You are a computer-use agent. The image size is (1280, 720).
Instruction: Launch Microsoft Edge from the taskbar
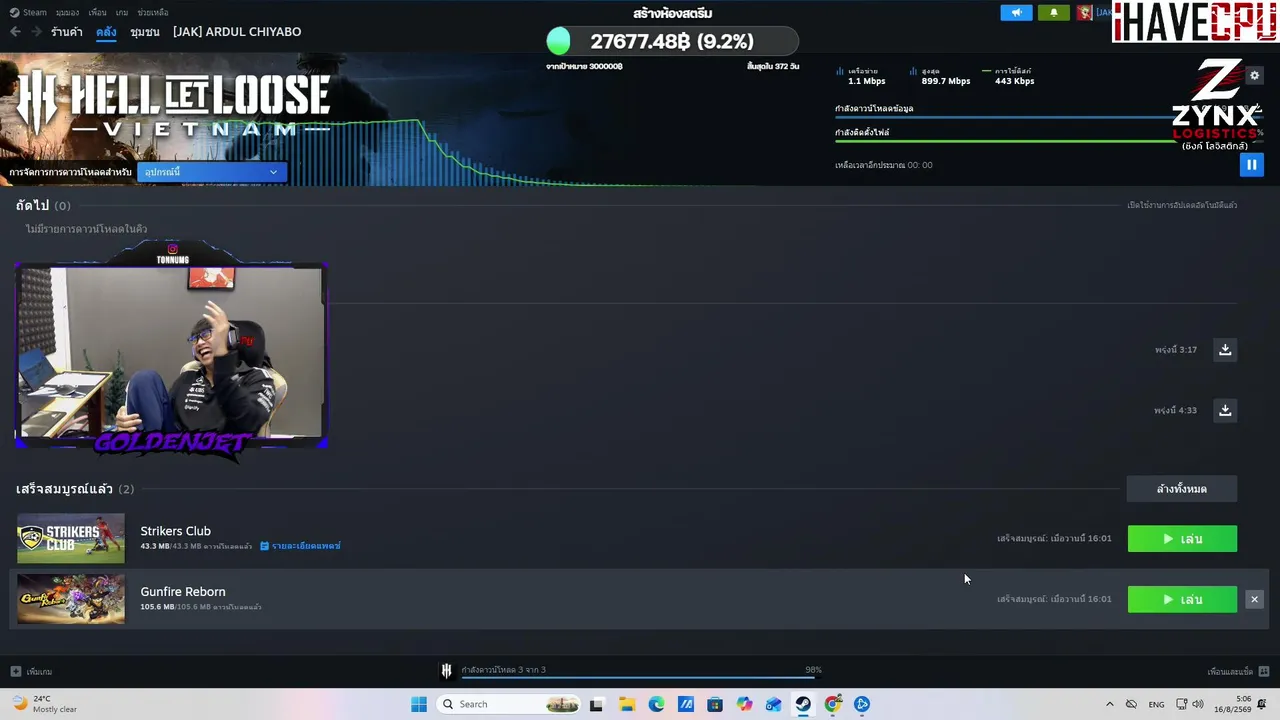click(x=656, y=704)
